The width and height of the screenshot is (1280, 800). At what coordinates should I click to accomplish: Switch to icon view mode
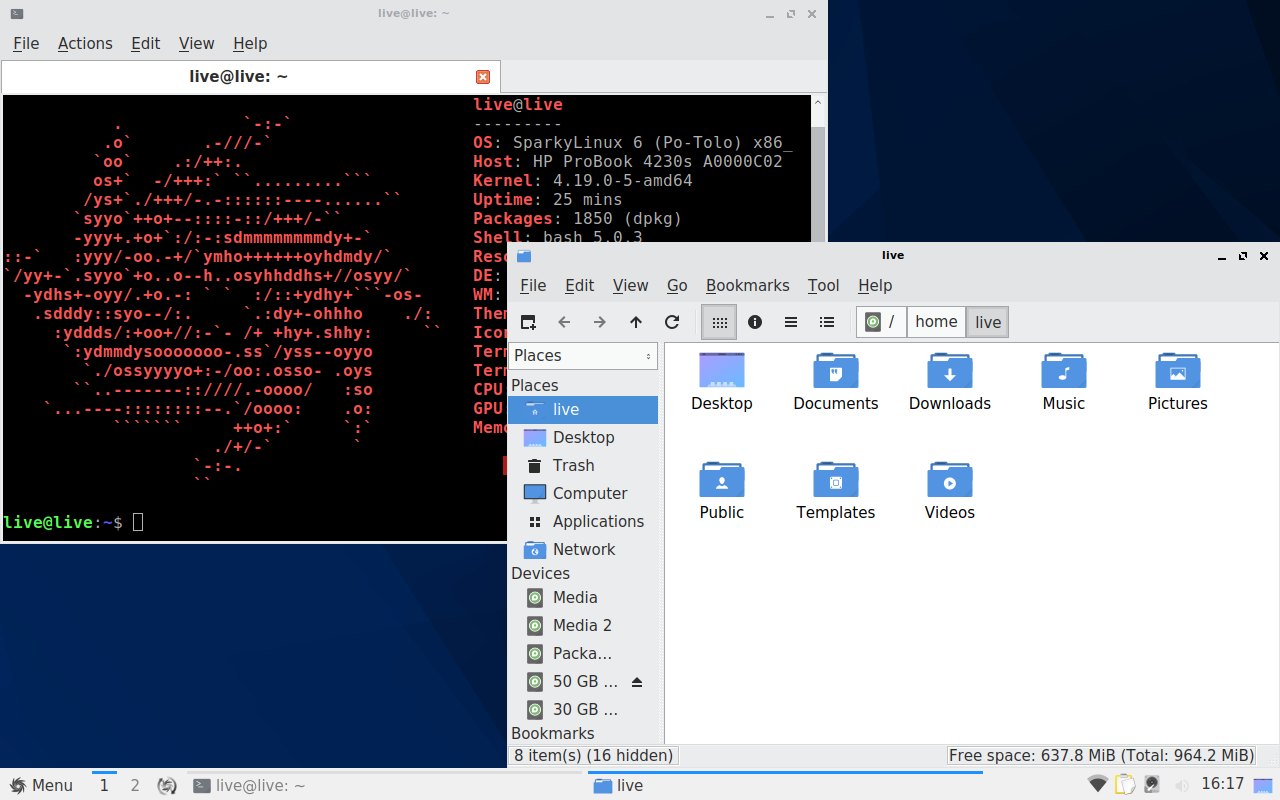tap(719, 321)
